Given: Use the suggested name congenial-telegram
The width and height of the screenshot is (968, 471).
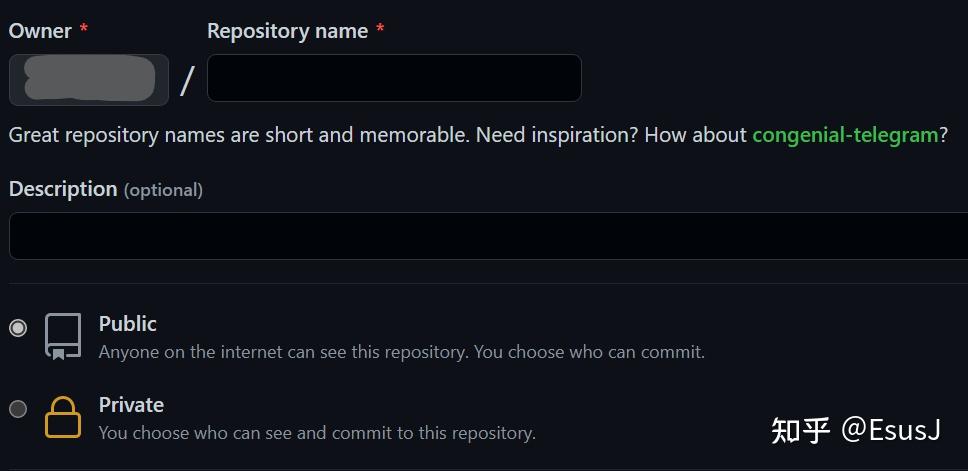Looking at the screenshot, I should click(845, 134).
